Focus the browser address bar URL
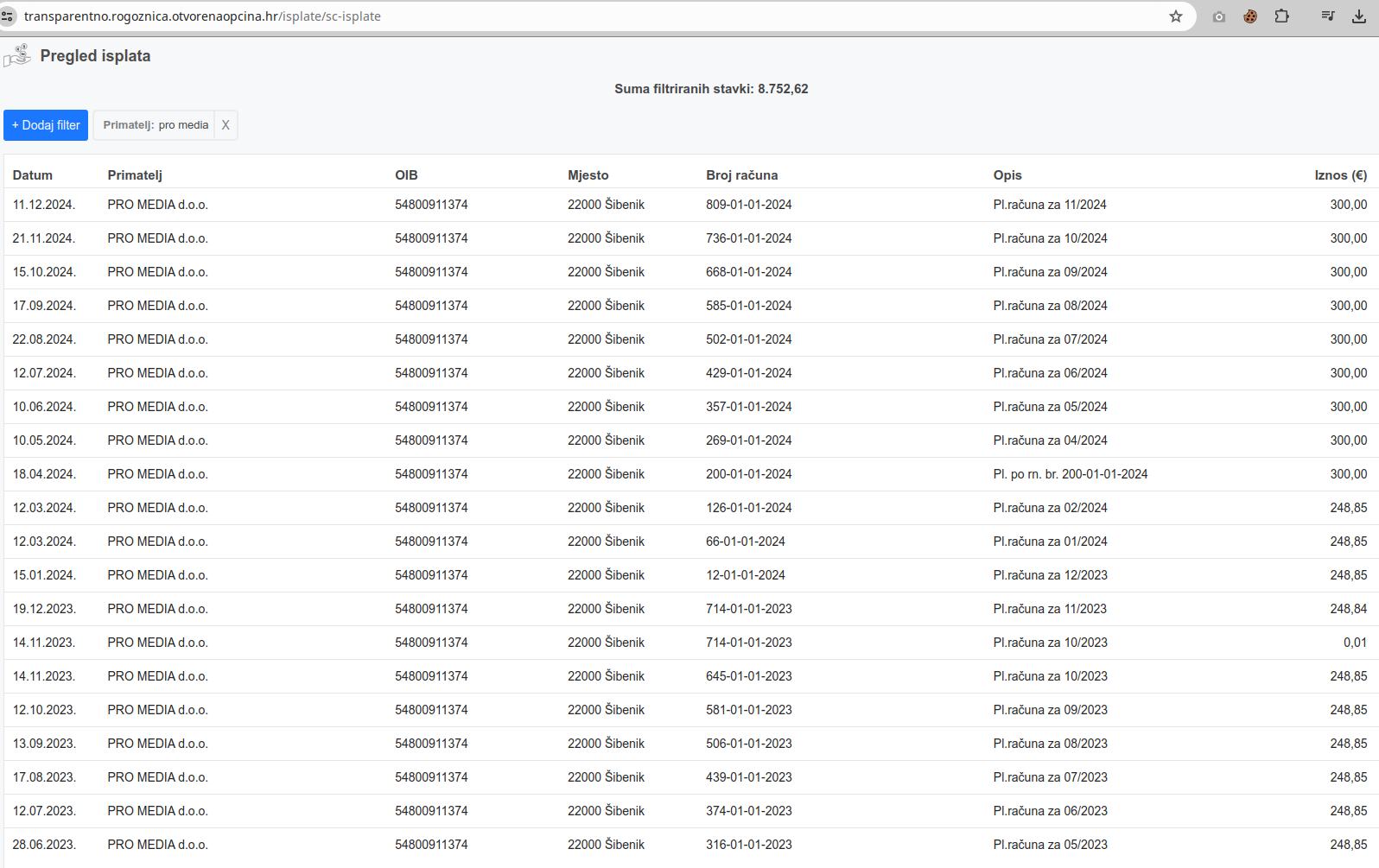1379x868 pixels. 518,16
